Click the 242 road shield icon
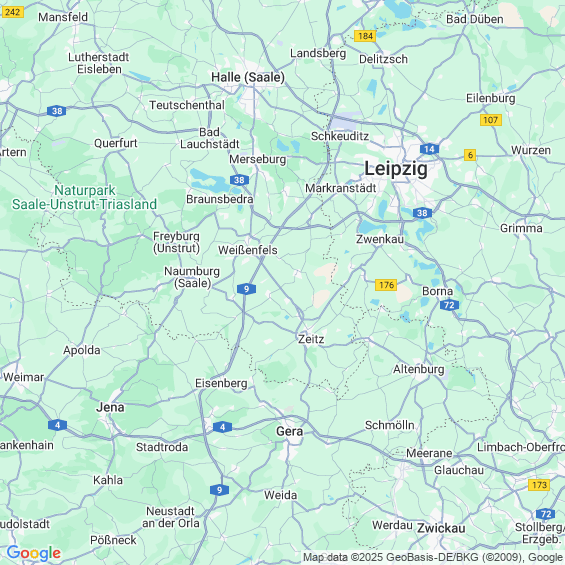Viewport: 565px width, 565px height. tap(12, 12)
